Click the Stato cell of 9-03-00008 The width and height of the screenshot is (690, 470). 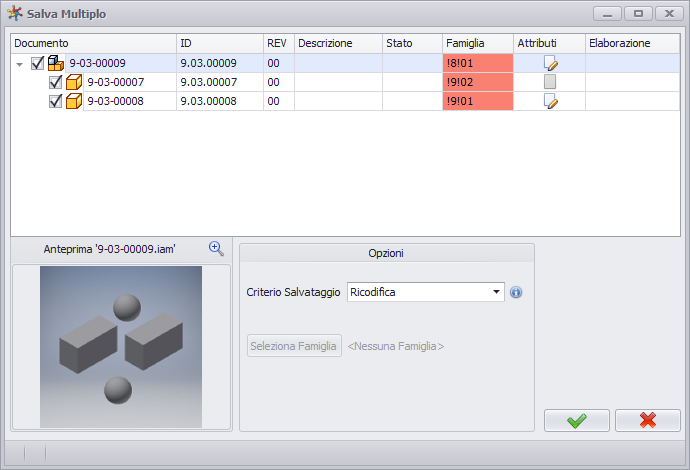412,101
